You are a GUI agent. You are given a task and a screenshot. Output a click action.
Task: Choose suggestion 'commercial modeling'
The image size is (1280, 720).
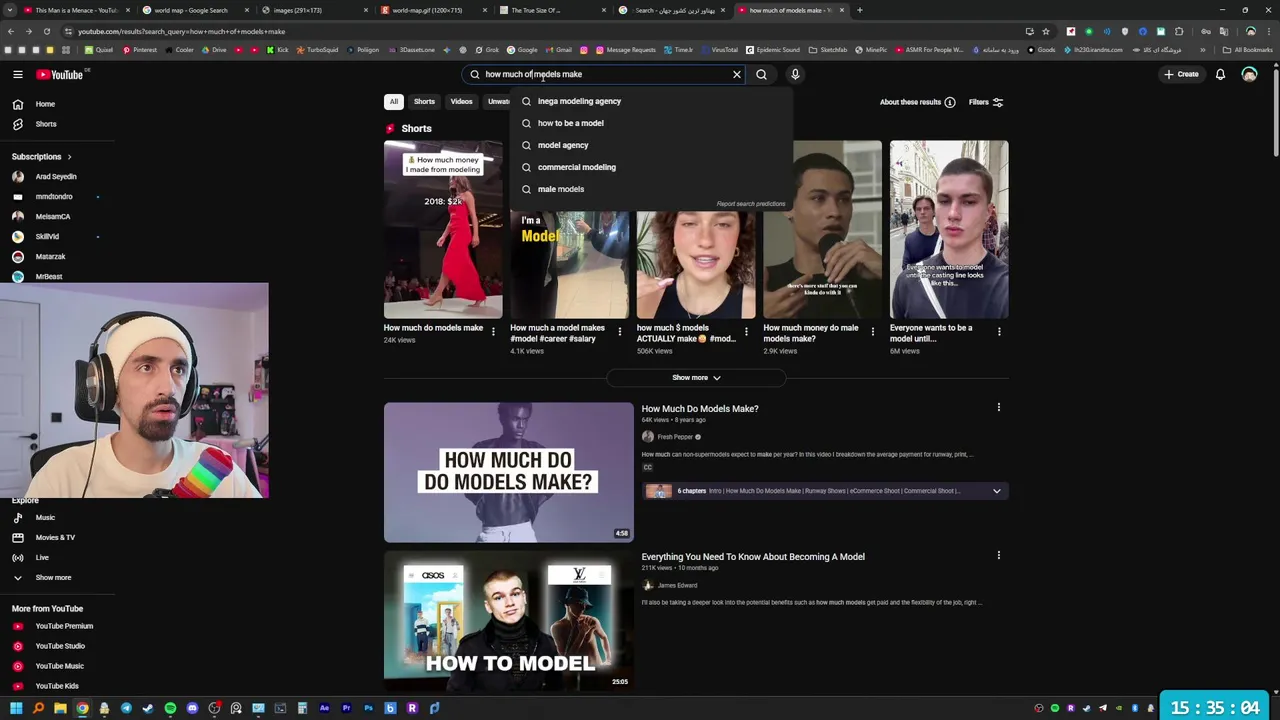[652, 167]
